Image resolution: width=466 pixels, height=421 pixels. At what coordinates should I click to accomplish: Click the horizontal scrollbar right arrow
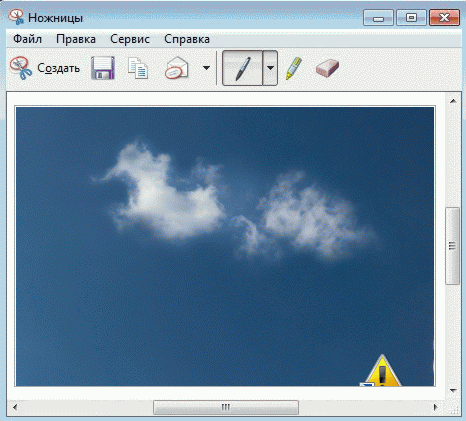[x=435, y=407]
